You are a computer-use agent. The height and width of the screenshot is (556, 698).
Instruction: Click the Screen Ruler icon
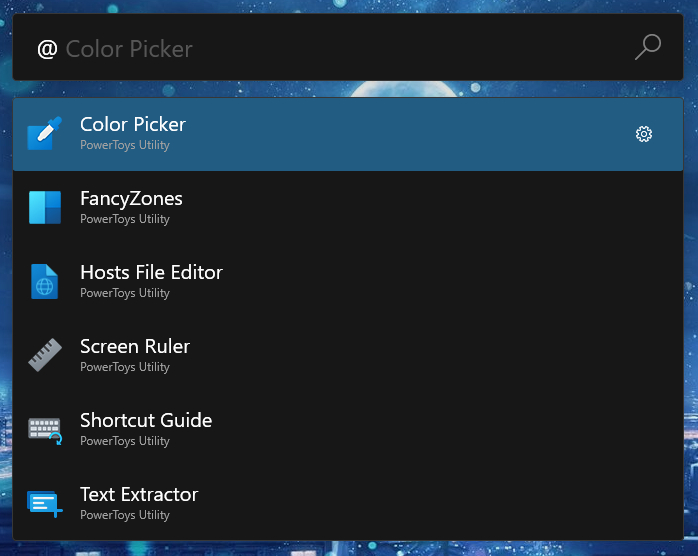[44, 355]
